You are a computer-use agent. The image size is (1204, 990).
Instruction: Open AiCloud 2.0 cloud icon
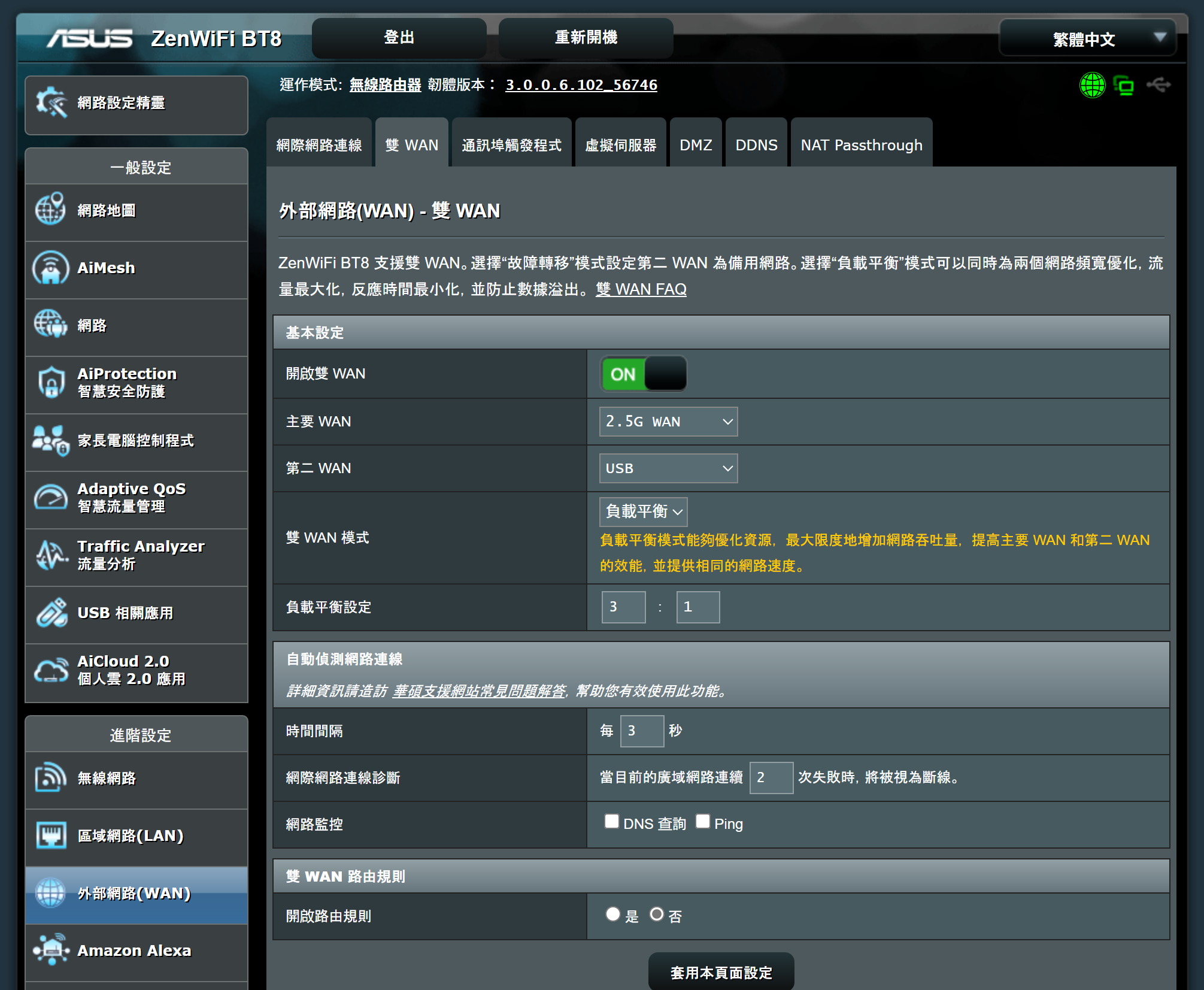tap(51, 670)
